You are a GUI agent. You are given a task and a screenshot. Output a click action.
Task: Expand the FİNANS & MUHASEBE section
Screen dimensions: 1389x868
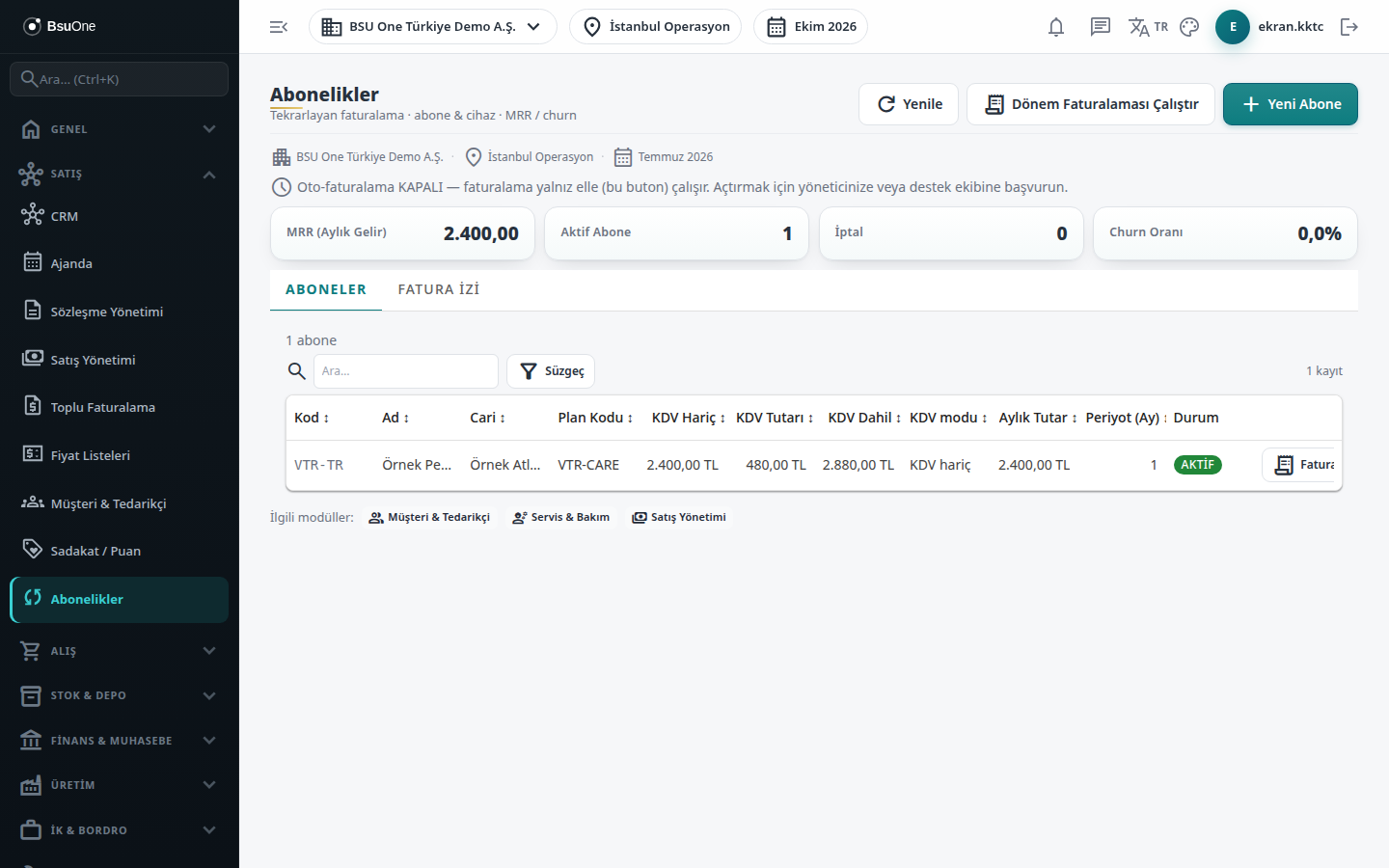[120, 741]
